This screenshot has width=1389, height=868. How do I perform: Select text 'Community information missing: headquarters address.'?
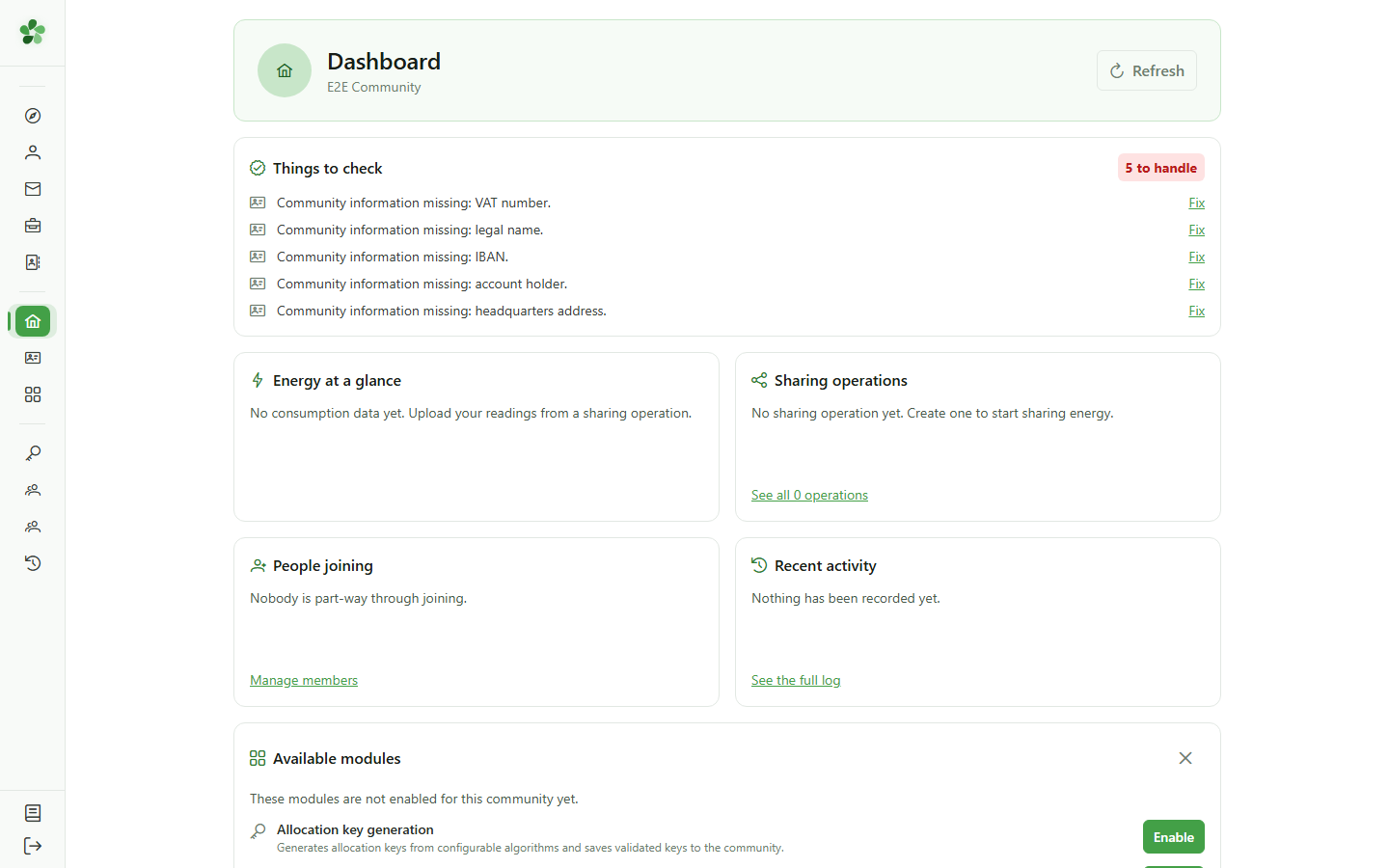point(442,311)
